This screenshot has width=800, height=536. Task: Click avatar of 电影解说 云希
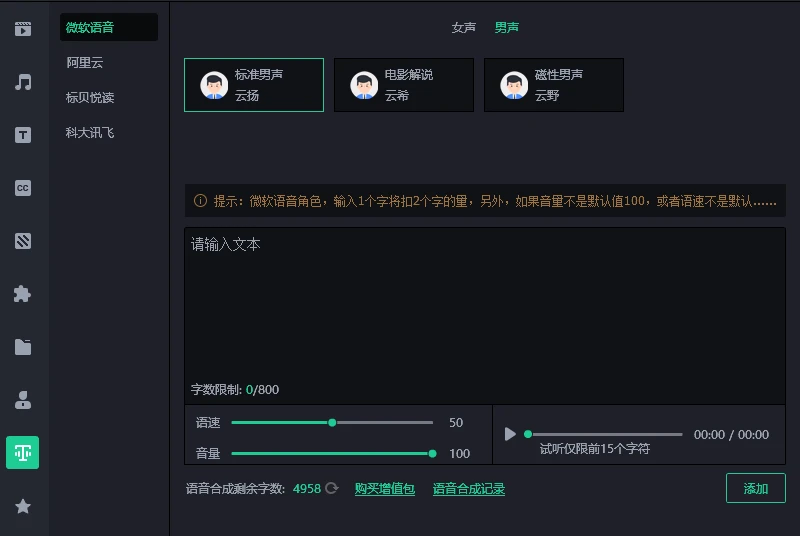(364, 85)
